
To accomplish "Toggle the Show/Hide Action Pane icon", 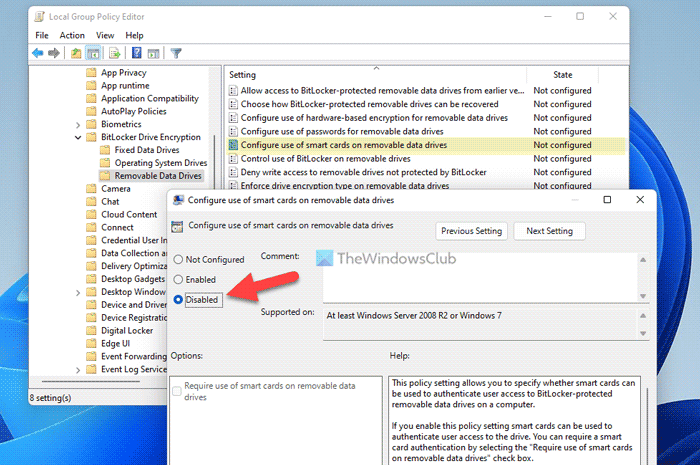I will coord(154,54).
